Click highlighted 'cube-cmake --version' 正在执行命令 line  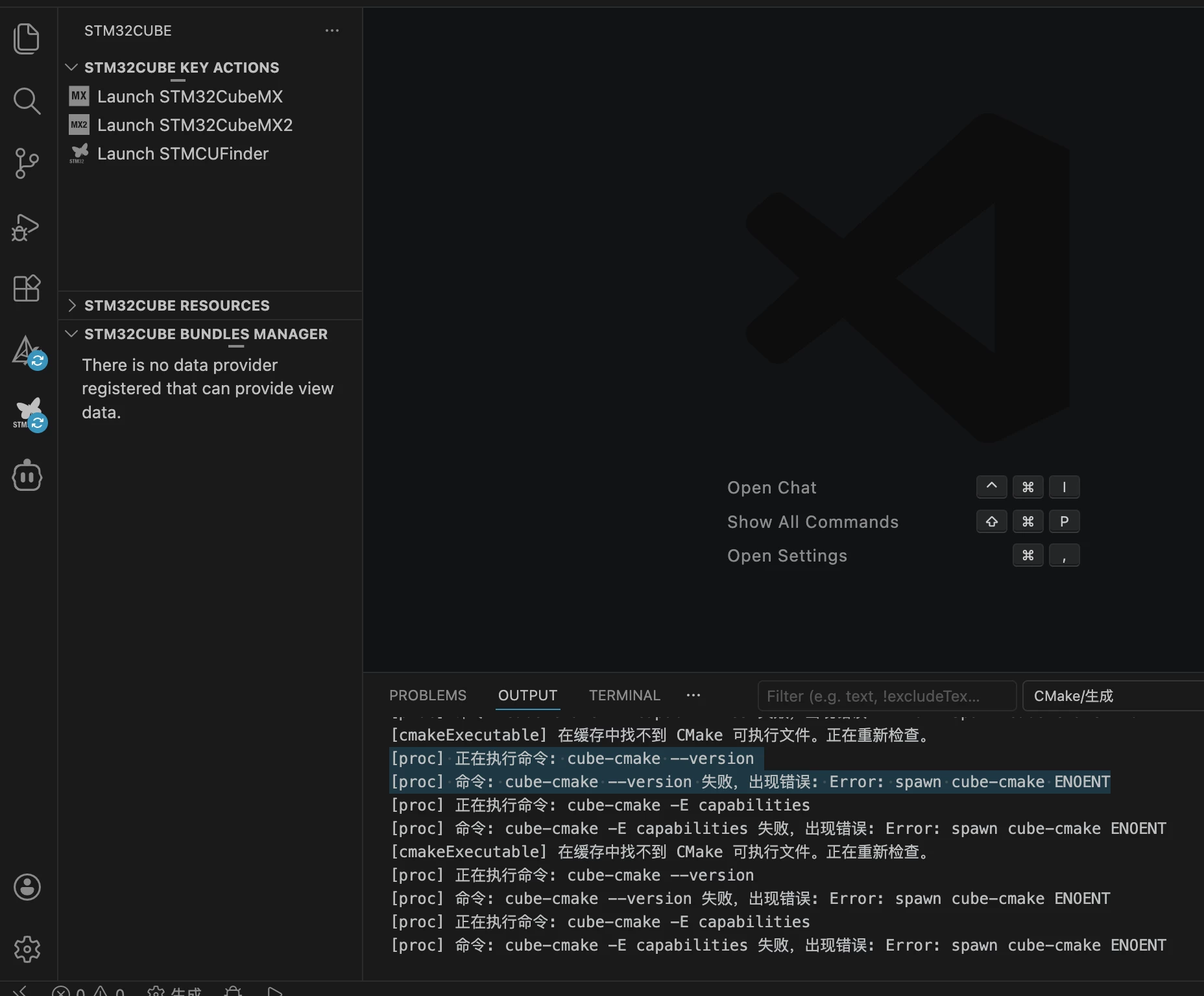coord(572,758)
